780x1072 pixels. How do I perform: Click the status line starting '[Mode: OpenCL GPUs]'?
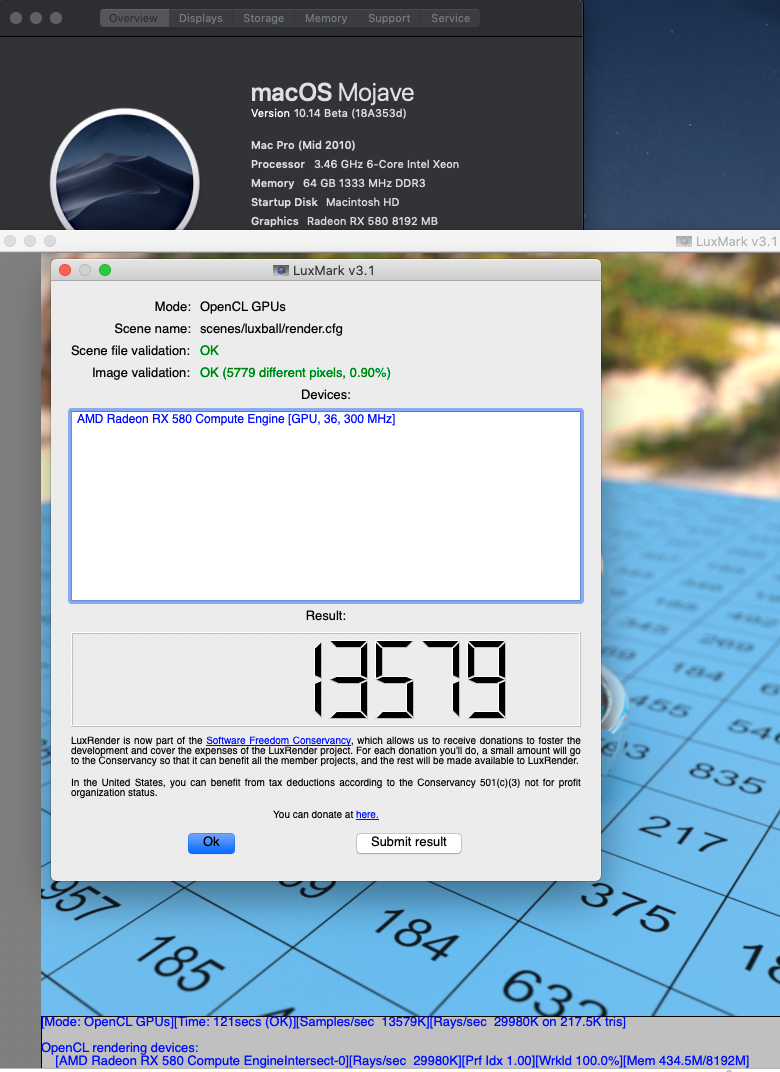(333, 1022)
